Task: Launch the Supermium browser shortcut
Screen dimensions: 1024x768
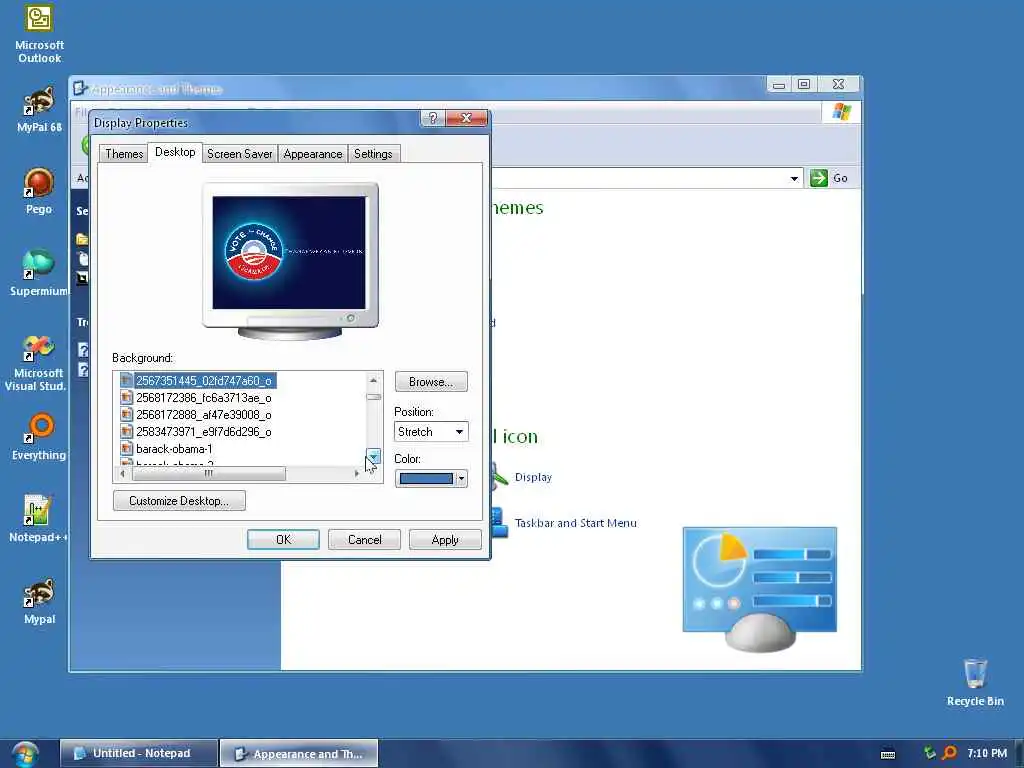Action: [39, 273]
